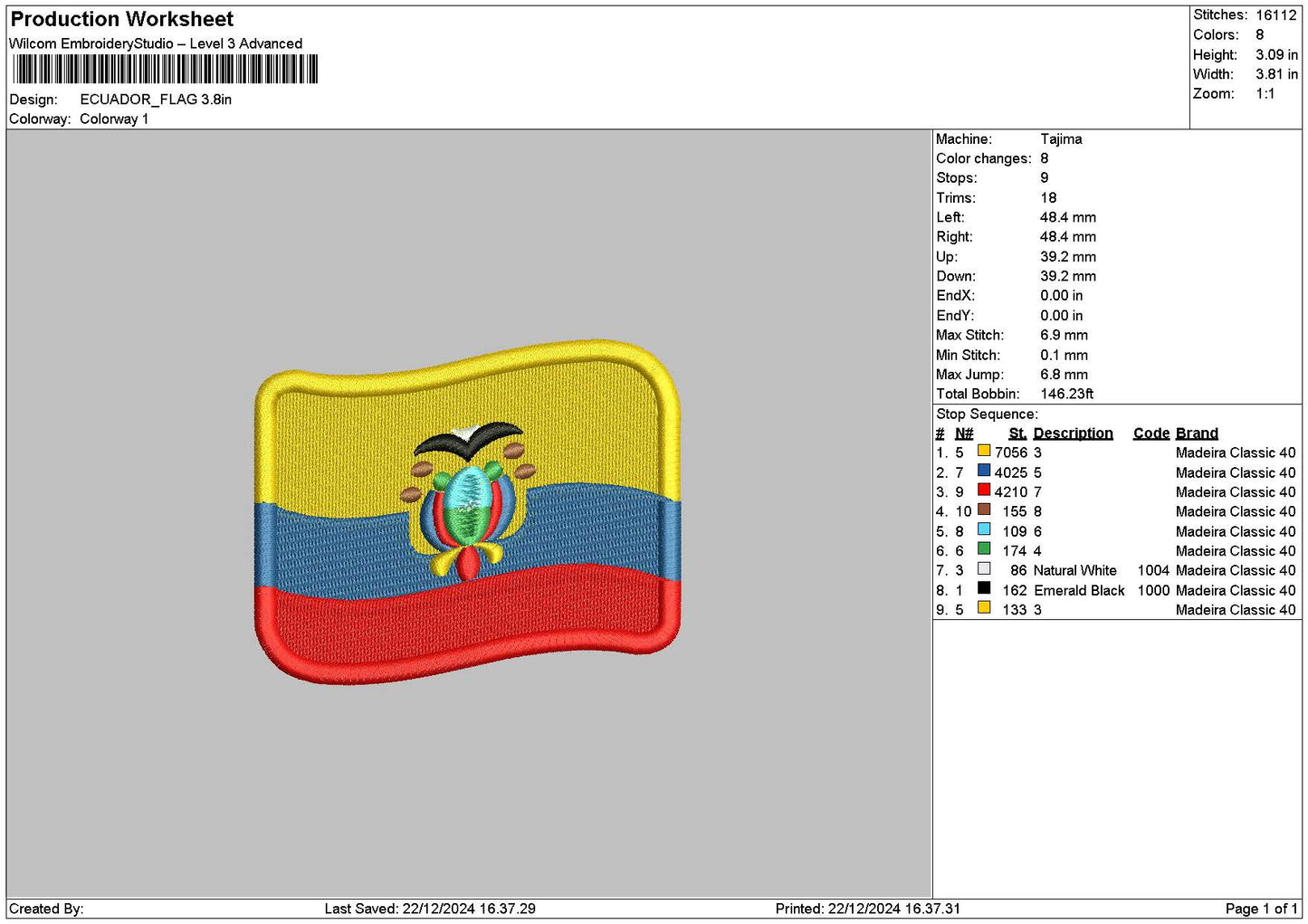
Task: Click the 'Colorway 1' value
Action: point(114,119)
